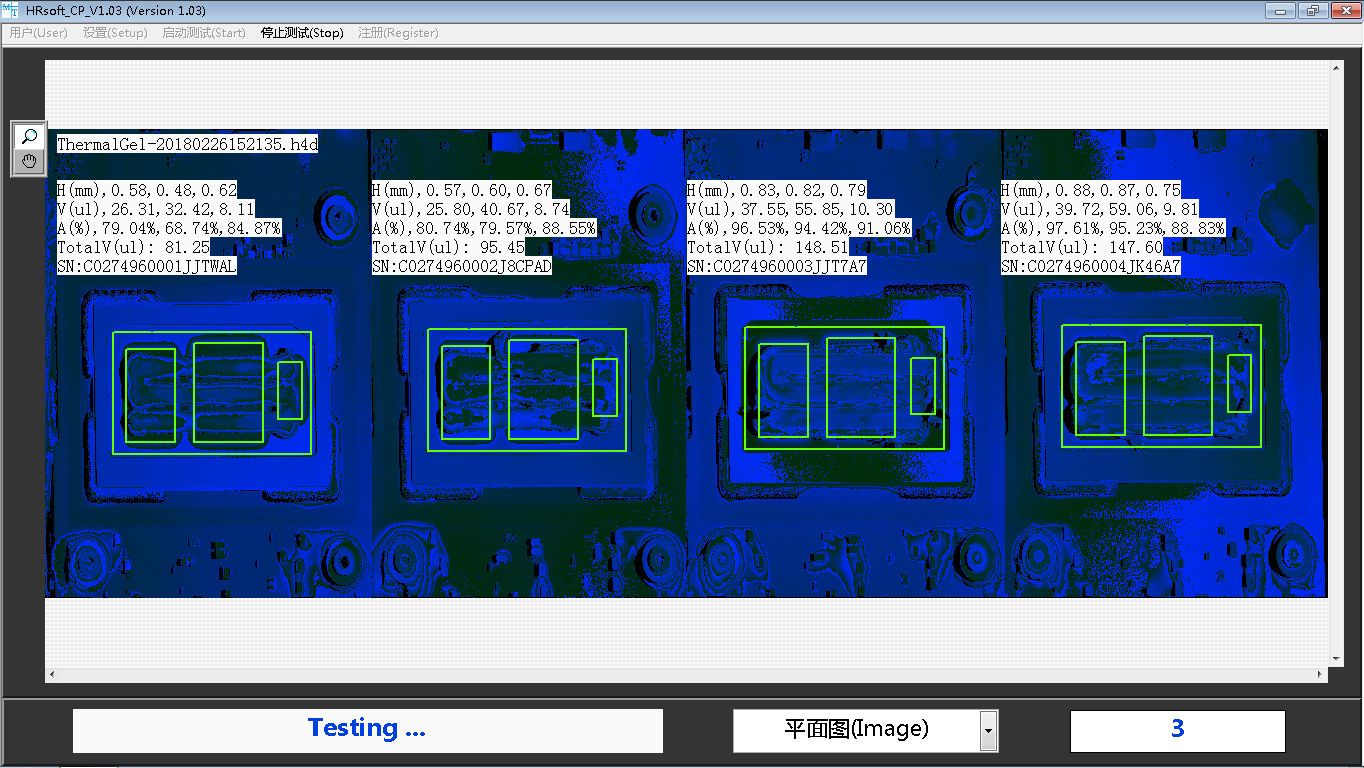Screen dimensions: 1364x768
Task: Click A(%) row reading 96.53%, 94.42%, 91.06%
Action: coord(799,228)
